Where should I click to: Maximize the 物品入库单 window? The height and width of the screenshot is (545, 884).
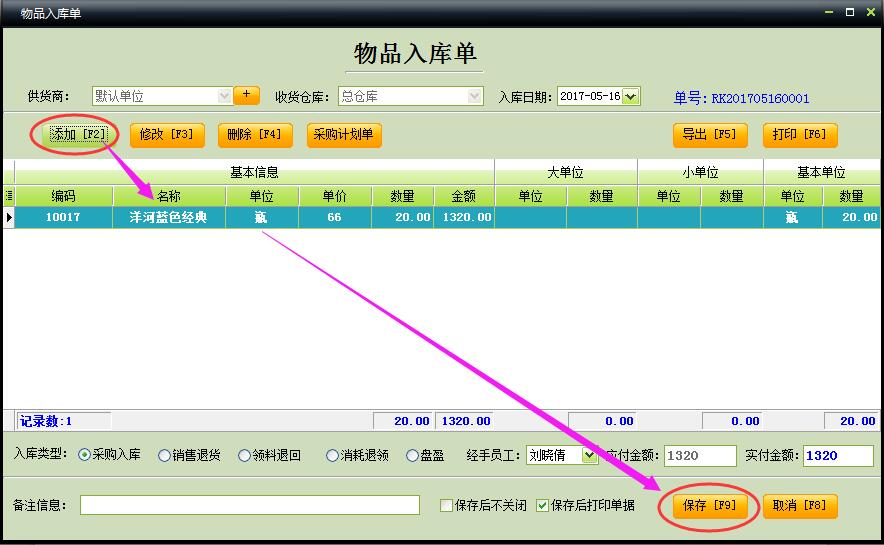pyautogui.click(x=850, y=12)
